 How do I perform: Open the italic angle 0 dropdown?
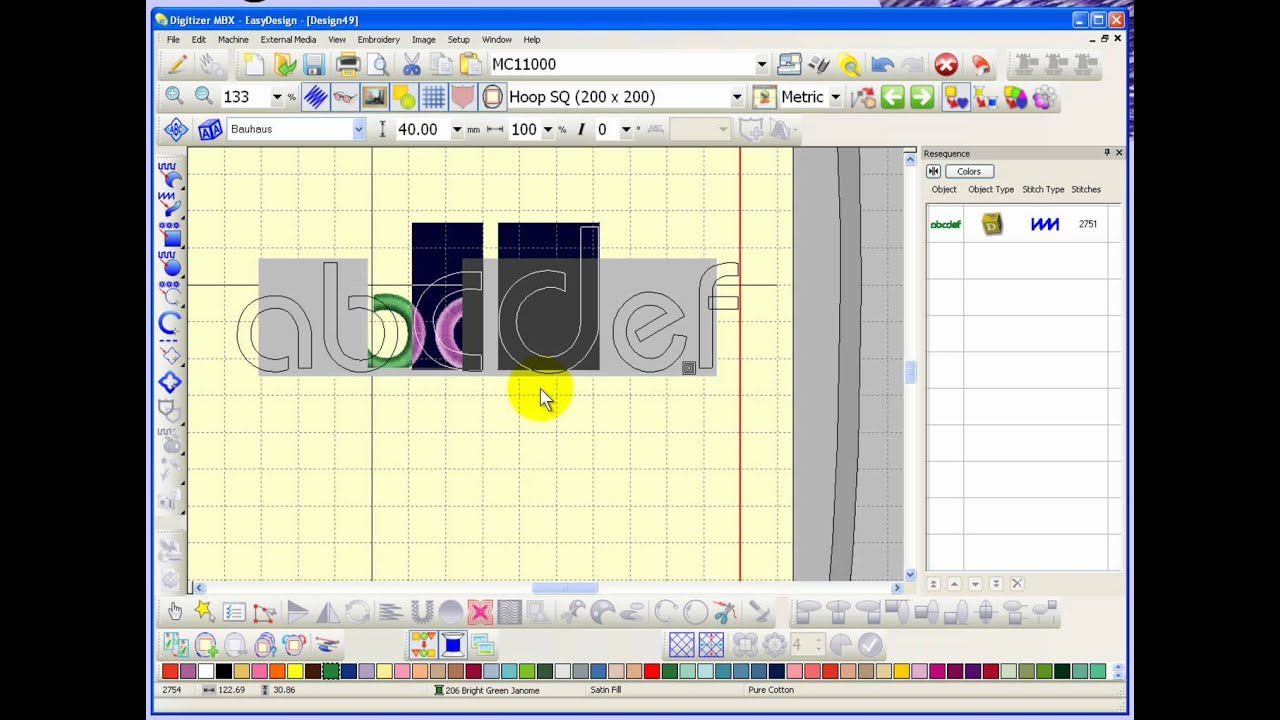click(626, 129)
